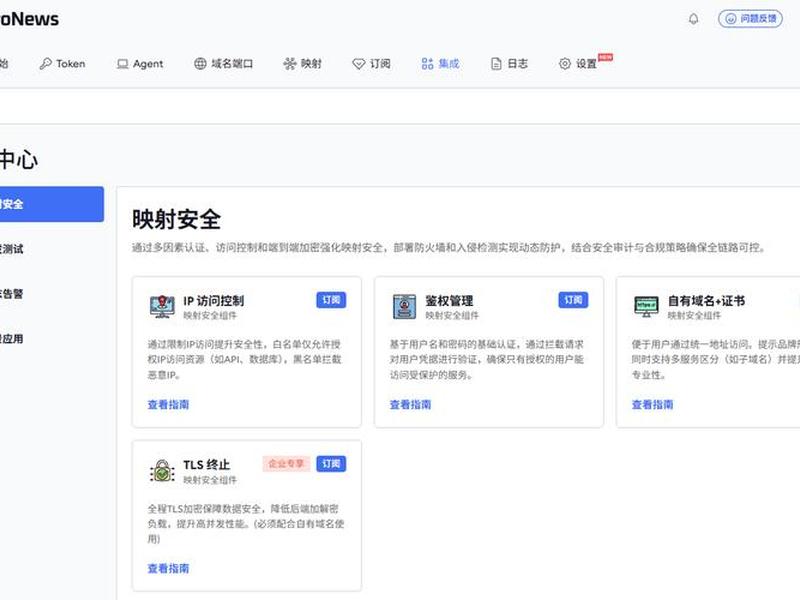Click the News logo text
This screenshot has width=800, height=600.
point(30,19)
